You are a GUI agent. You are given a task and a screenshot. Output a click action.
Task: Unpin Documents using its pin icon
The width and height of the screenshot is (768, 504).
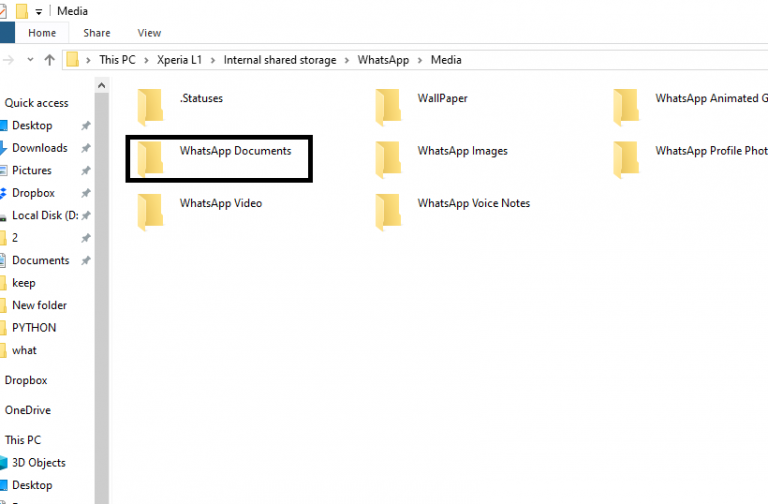point(86,261)
